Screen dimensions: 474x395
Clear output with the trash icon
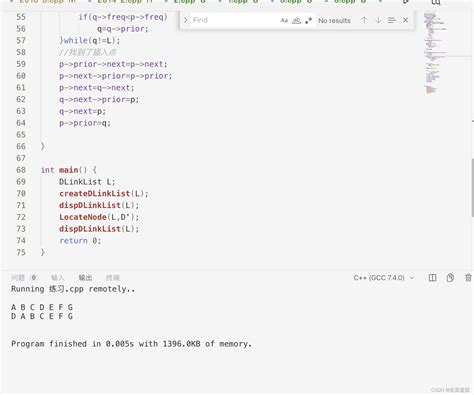point(468,278)
